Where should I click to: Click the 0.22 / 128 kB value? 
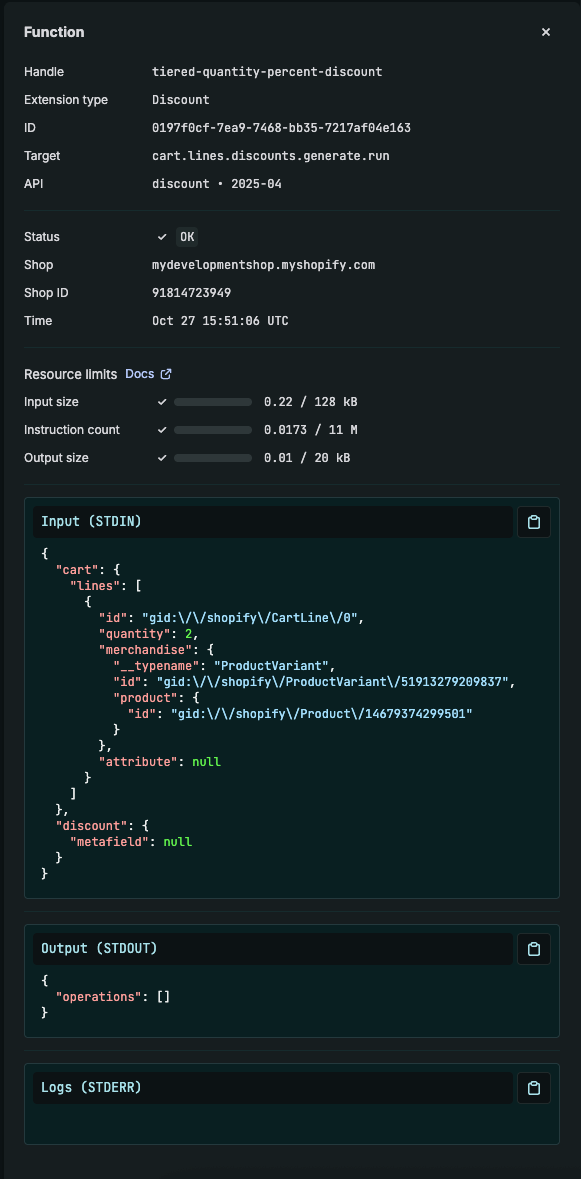click(x=310, y=402)
